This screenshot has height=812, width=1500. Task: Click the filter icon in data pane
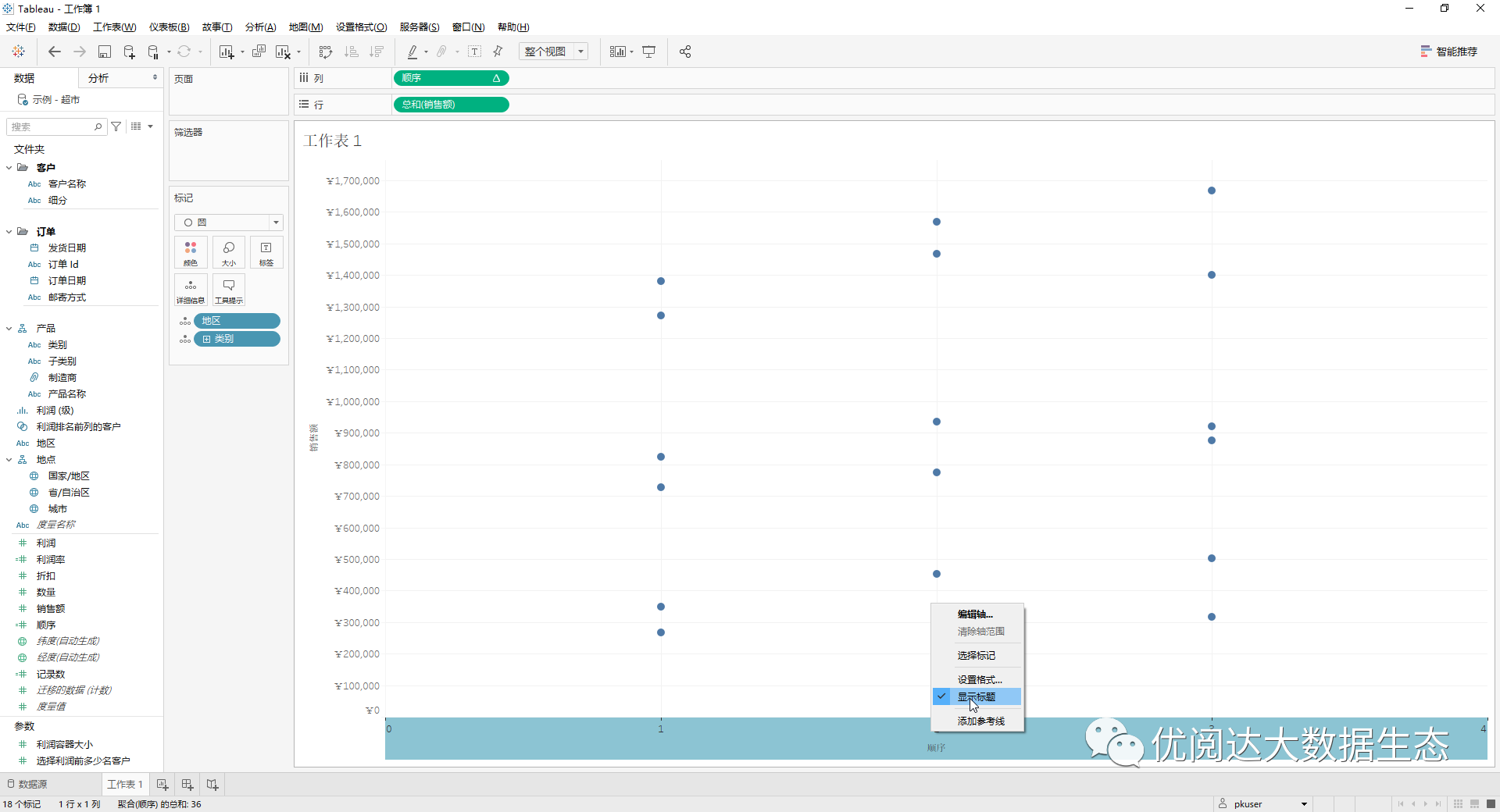tap(116, 126)
